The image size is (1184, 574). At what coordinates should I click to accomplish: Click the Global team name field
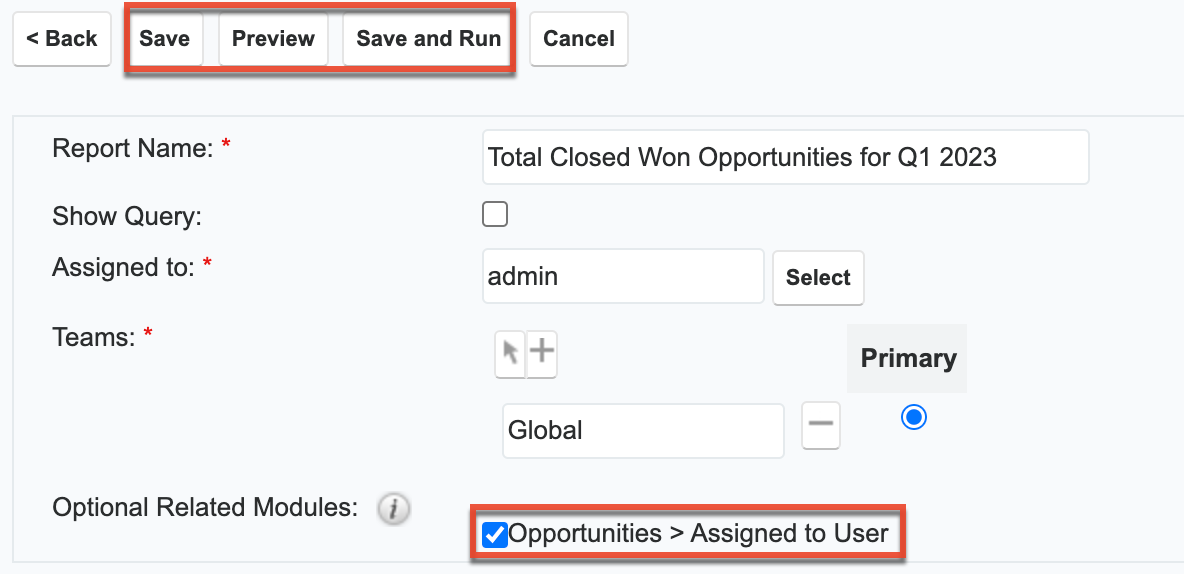click(643, 431)
